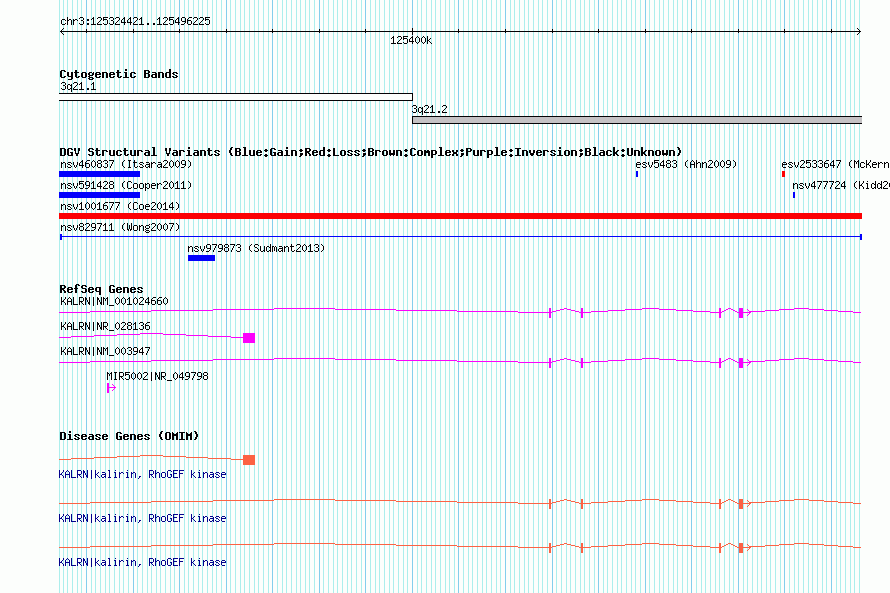Open the first KALRN|kalirin, RhoGEF kinase link
Viewport: 890px width, 593px height.
pos(142,474)
